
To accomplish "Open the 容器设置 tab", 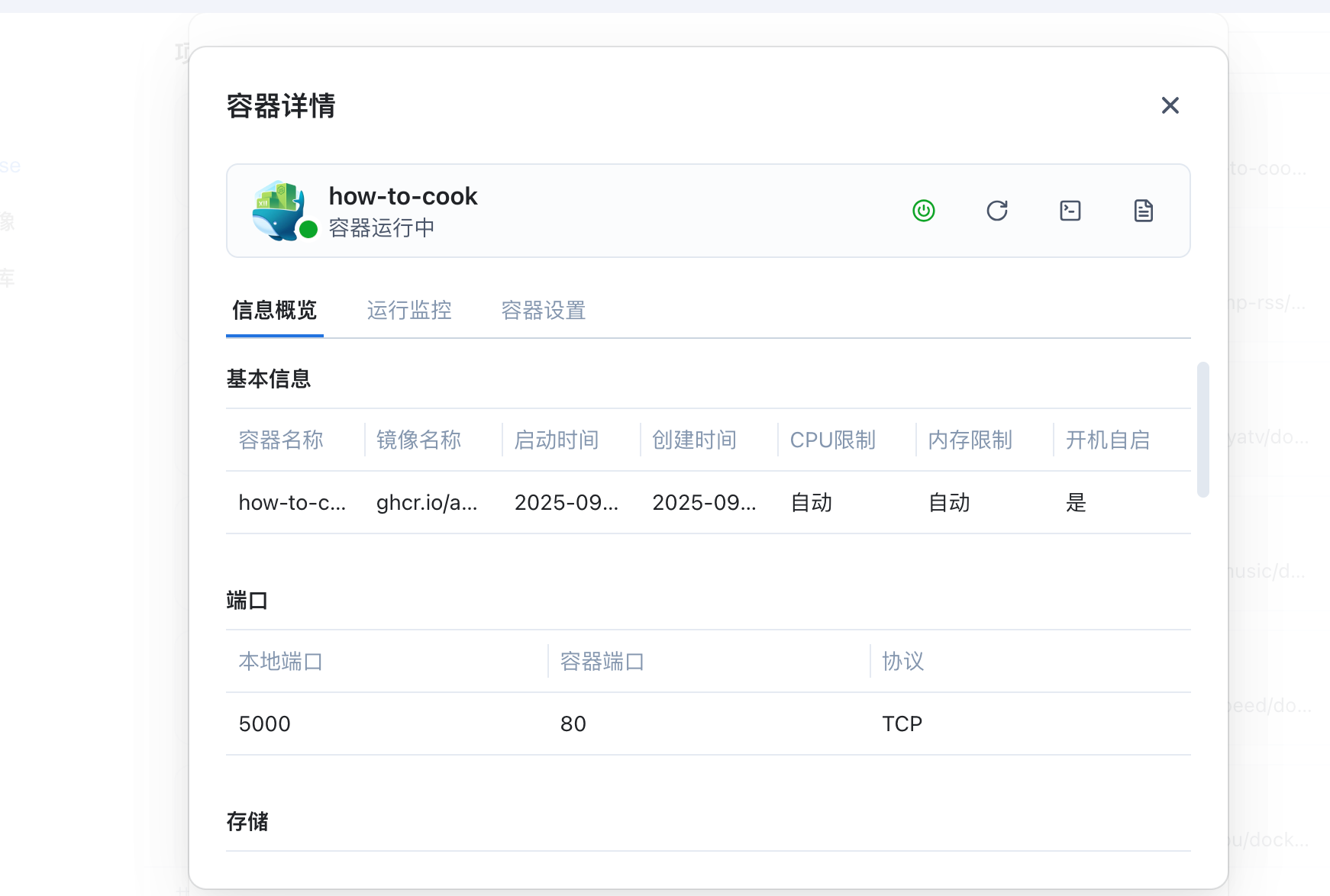I will point(543,310).
